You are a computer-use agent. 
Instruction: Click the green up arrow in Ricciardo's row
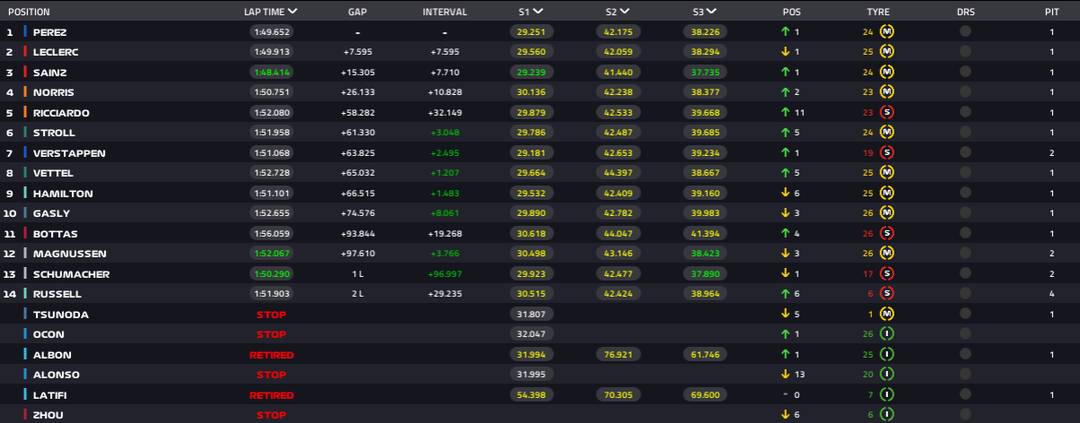coord(786,113)
